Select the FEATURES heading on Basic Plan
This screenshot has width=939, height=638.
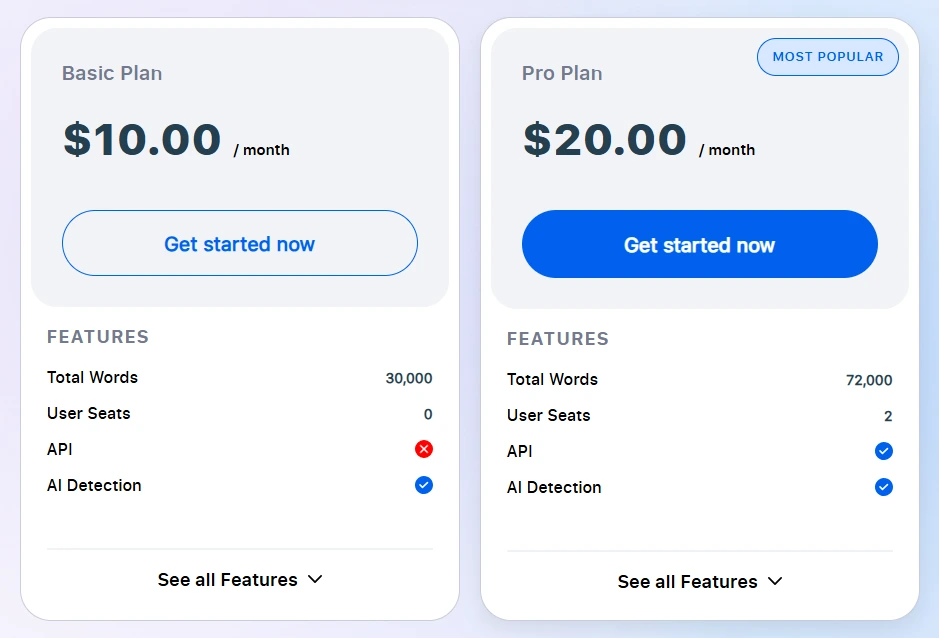point(98,337)
